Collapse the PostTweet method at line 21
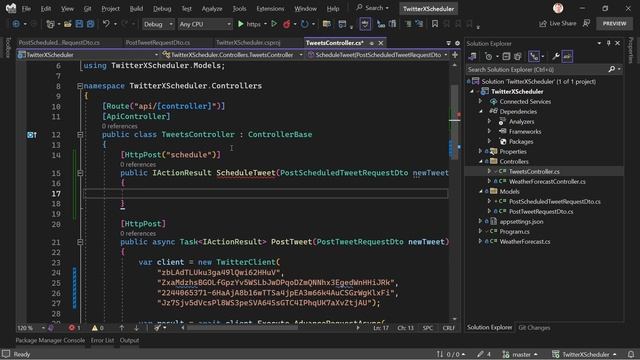 (x=80, y=242)
